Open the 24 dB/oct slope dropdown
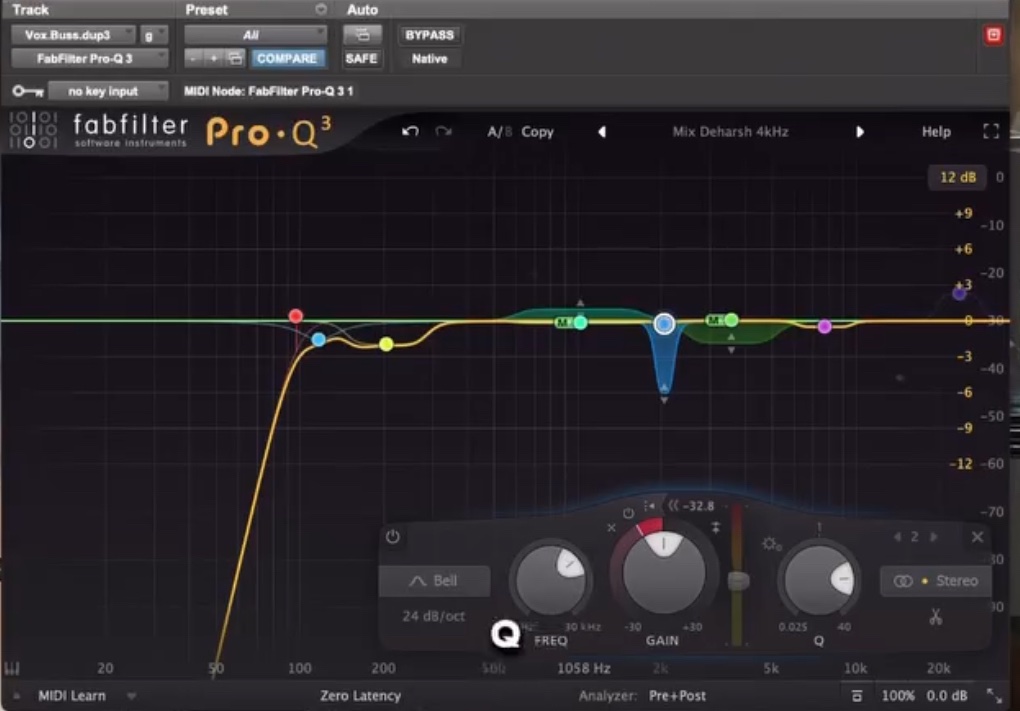Image resolution: width=1020 pixels, height=711 pixels. 433,615
